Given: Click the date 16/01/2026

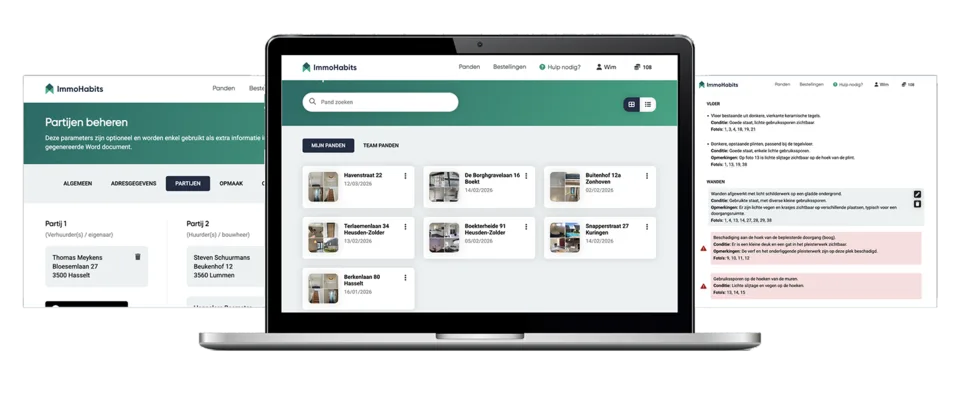Looking at the screenshot, I should tap(358, 292).
